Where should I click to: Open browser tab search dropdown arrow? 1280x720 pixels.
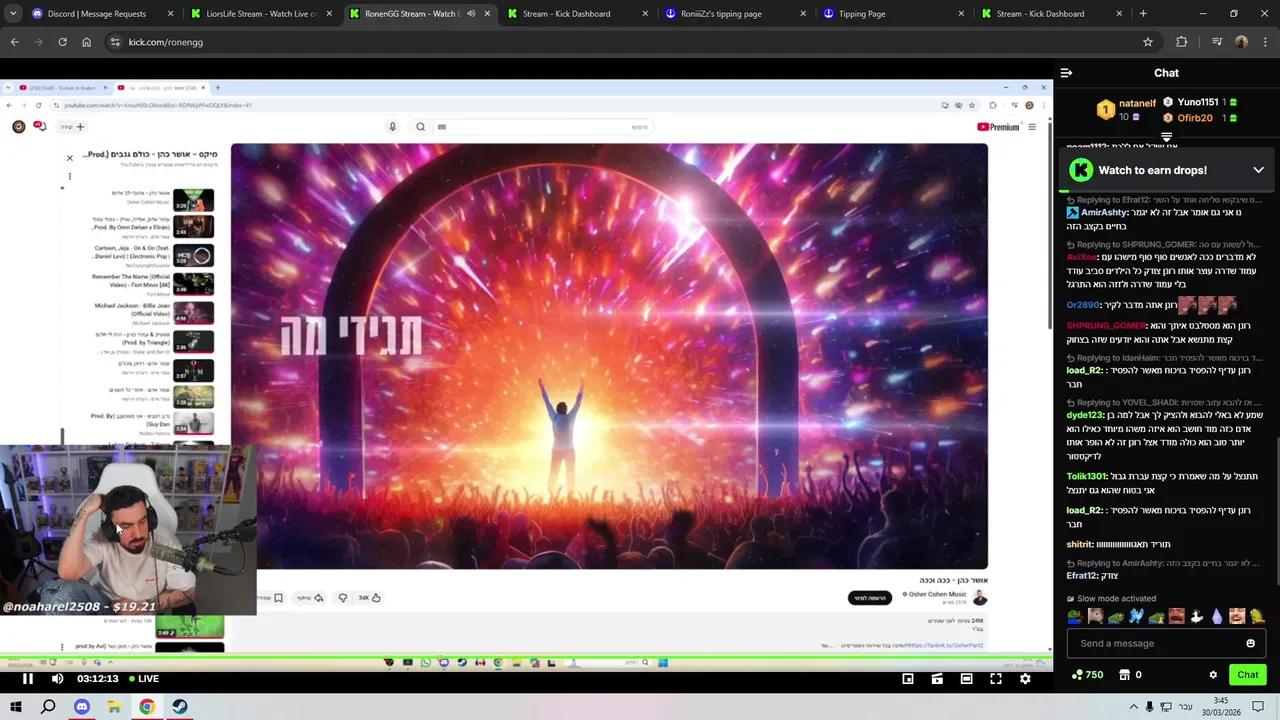pos(14,14)
